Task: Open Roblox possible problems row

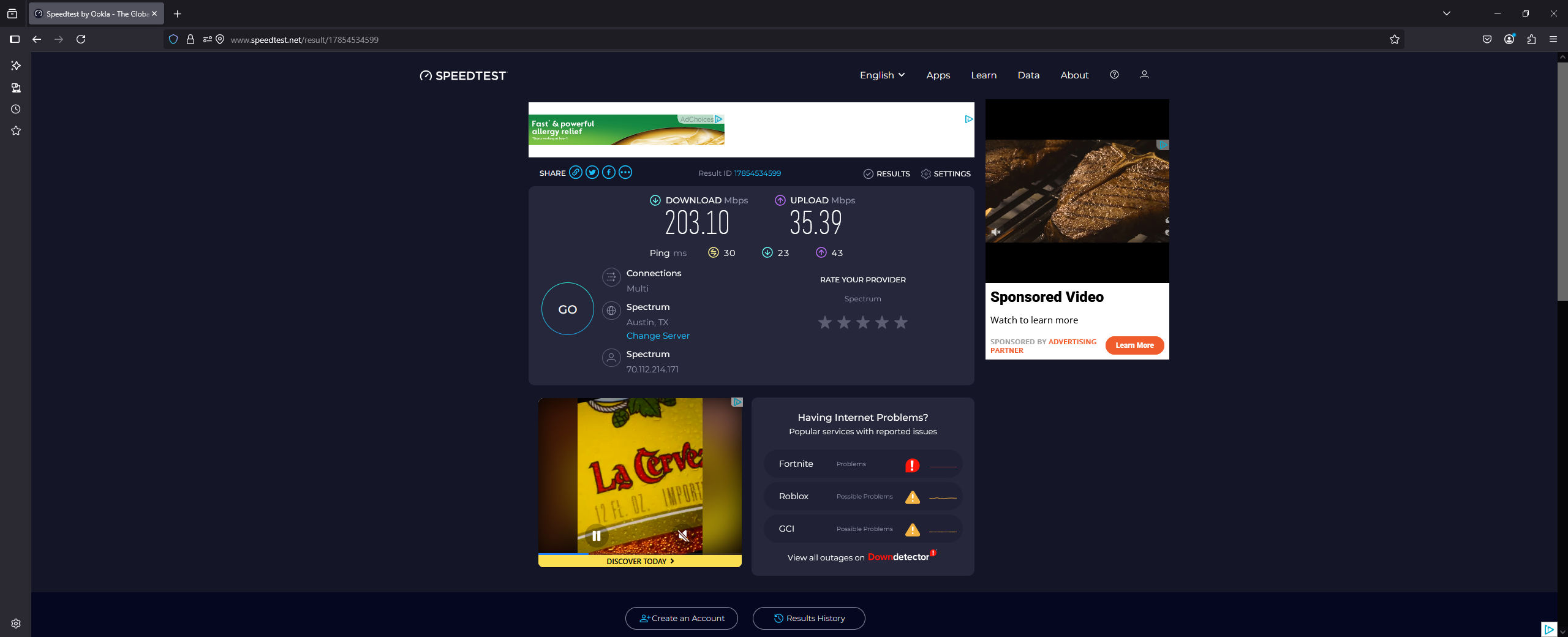Action: click(x=863, y=496)
